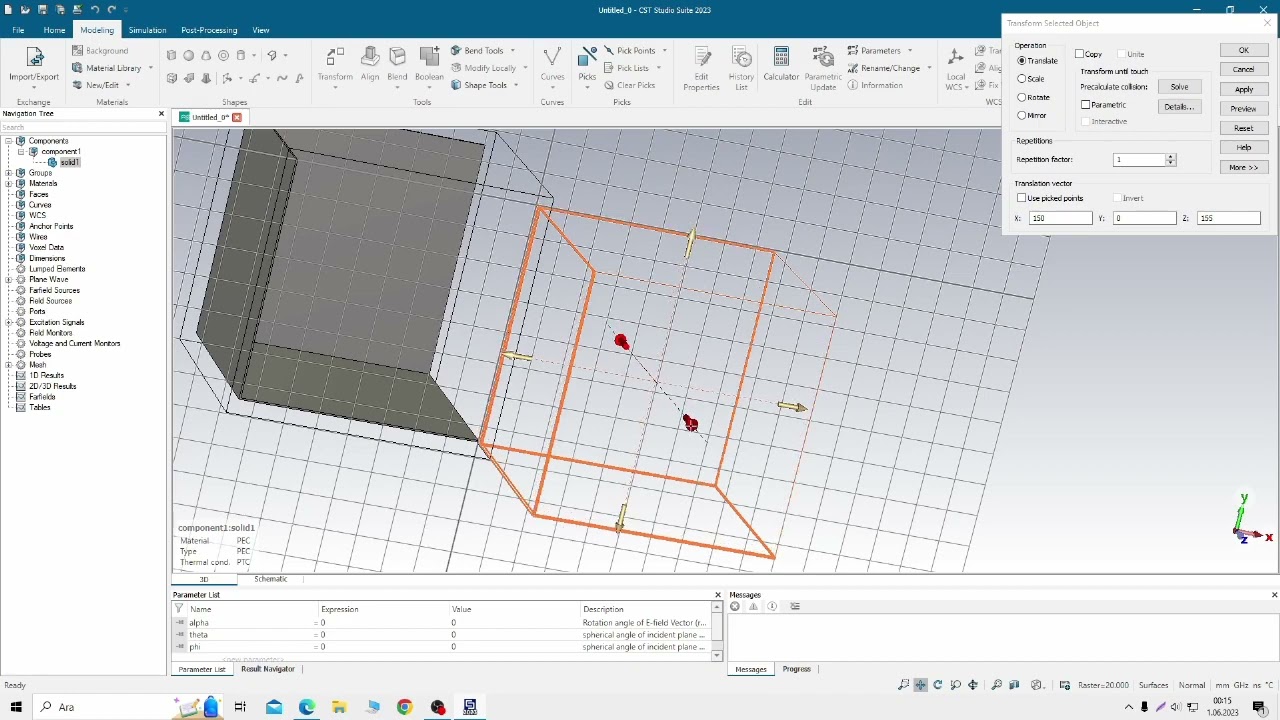Enable the Parametric checkbox
The image size is (1280, 720).
[x=1086, y=105]
